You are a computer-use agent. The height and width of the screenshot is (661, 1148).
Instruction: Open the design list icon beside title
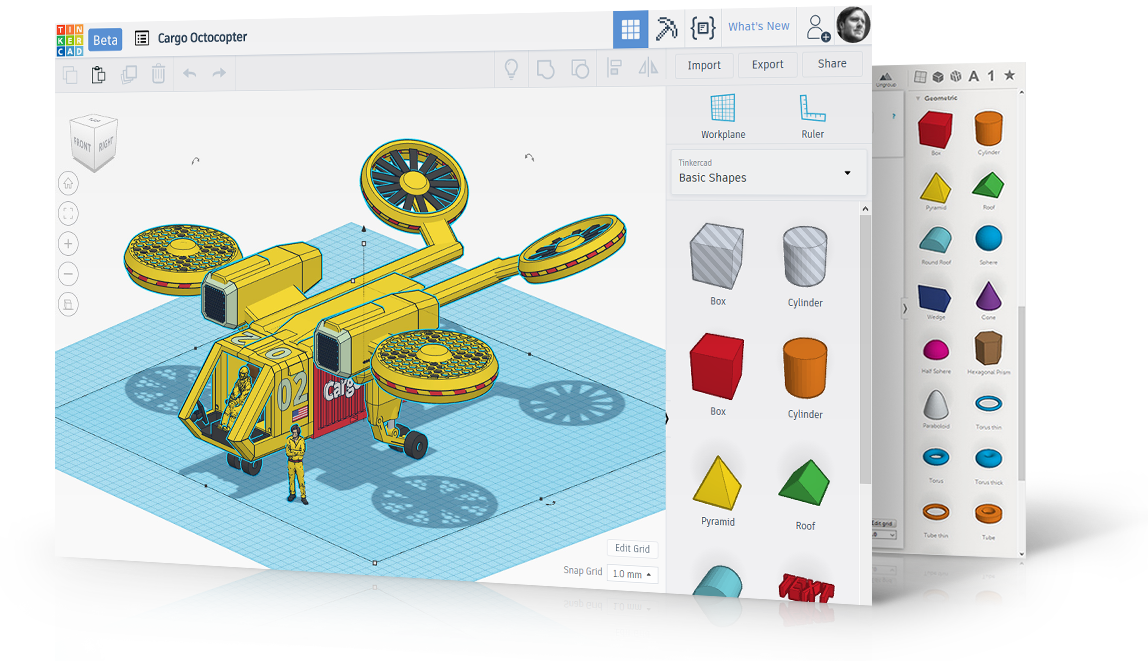[142, 38]
